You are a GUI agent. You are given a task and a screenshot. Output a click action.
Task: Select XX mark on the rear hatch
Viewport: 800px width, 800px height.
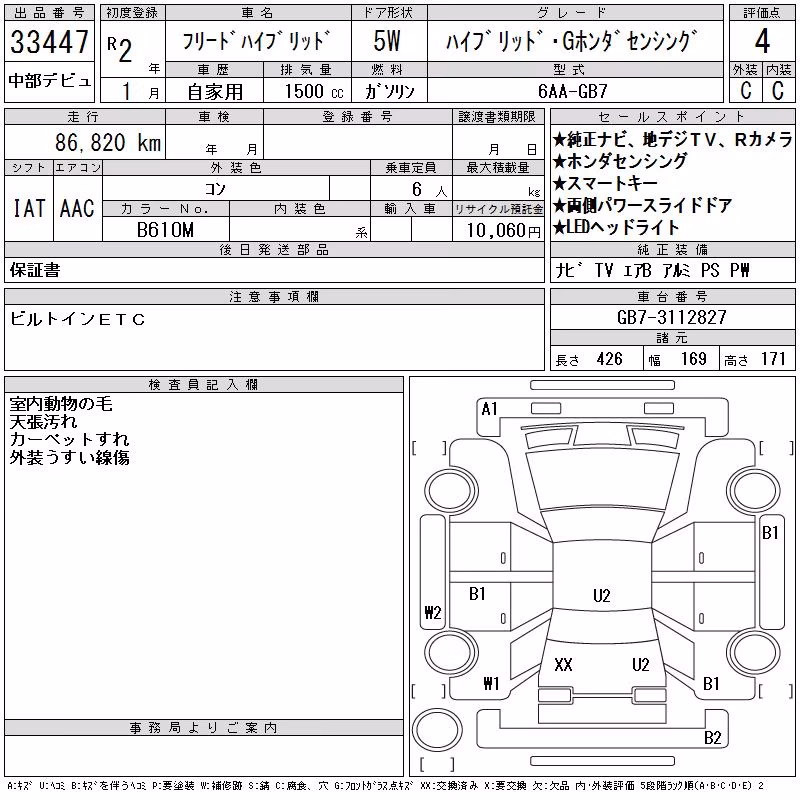click(x=563, y=665)
